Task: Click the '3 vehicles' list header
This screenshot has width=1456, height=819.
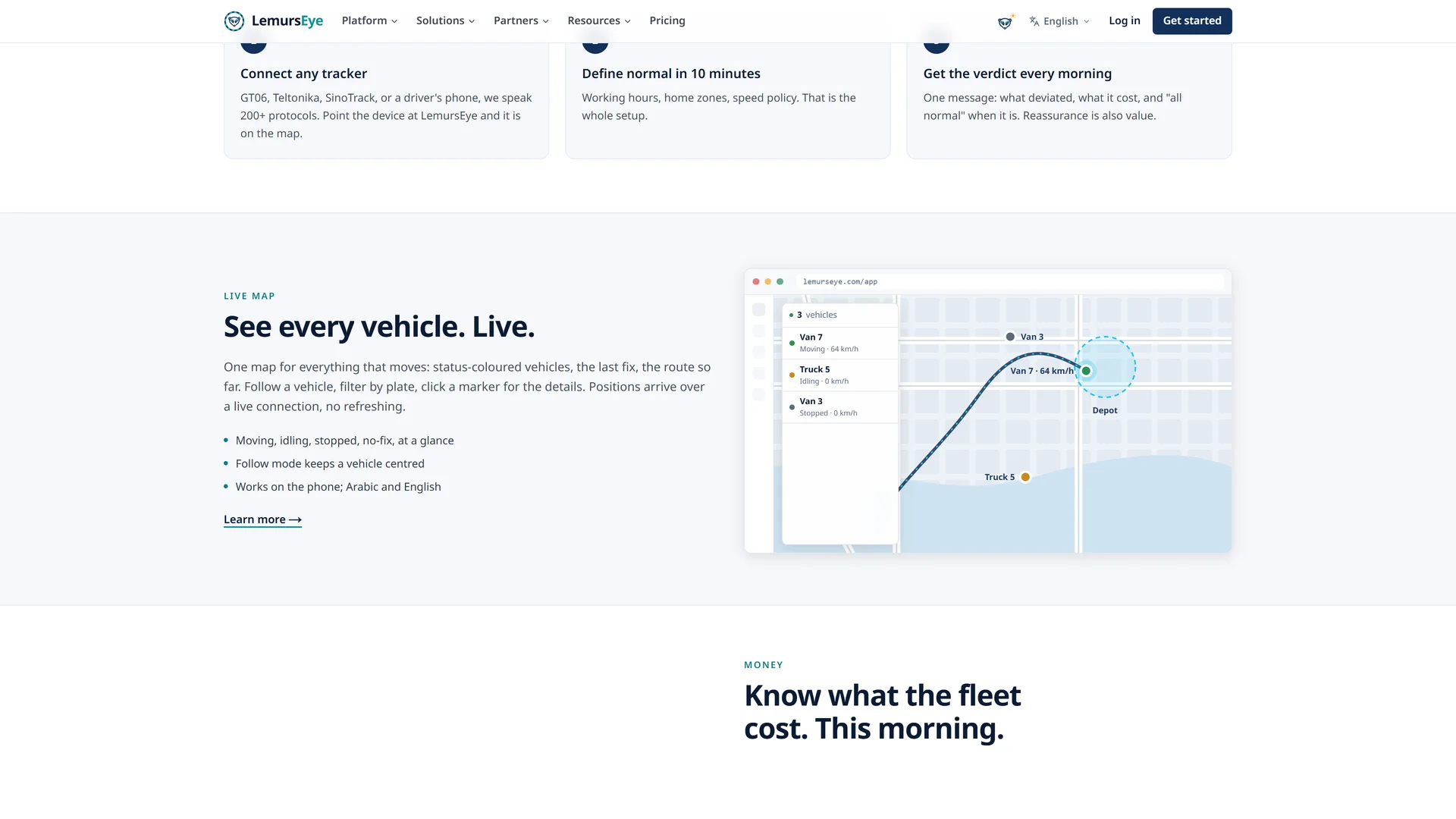Action: pos(840,315)
